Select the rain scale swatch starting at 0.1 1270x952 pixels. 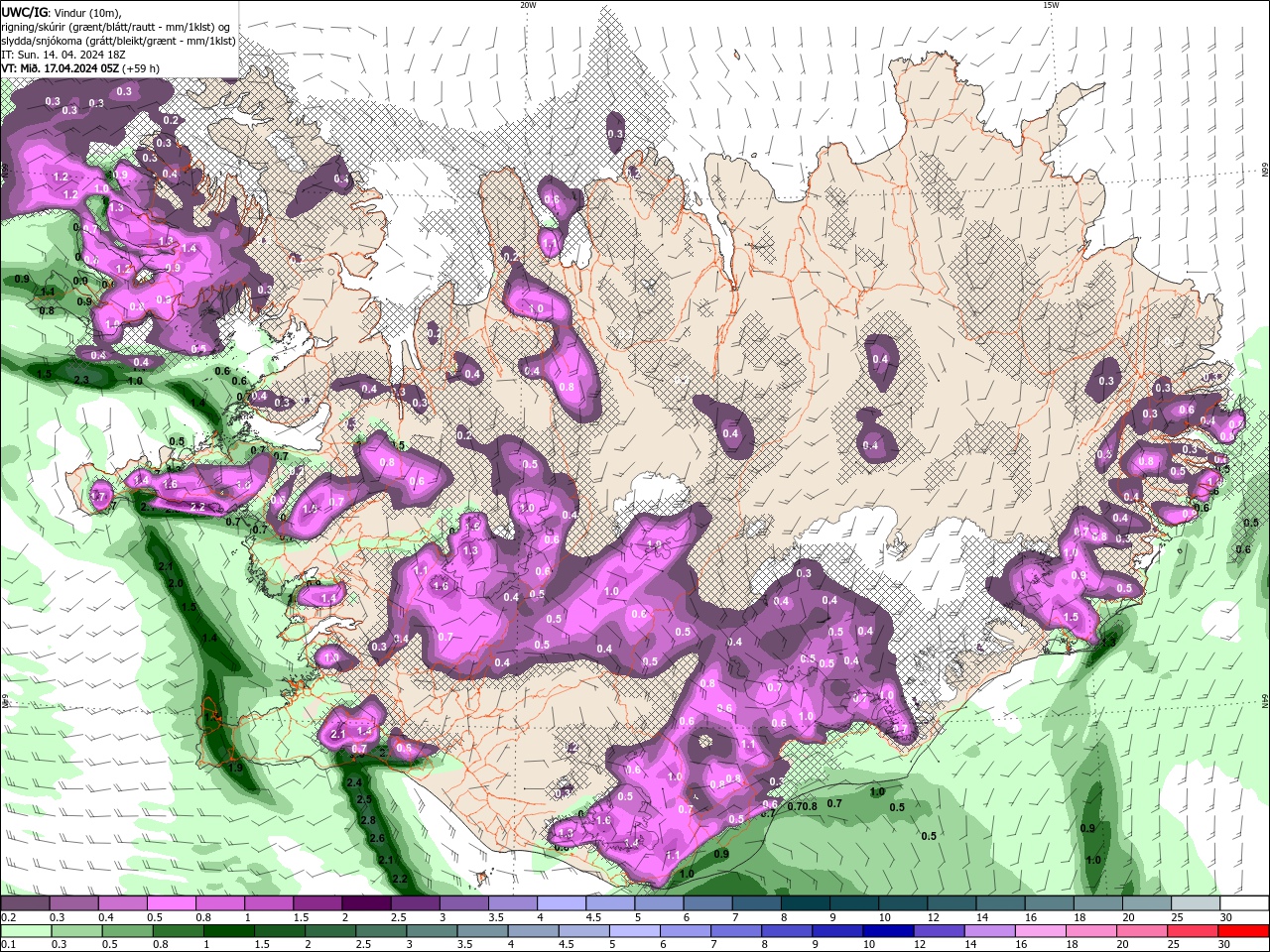click(x=26, y=931)
